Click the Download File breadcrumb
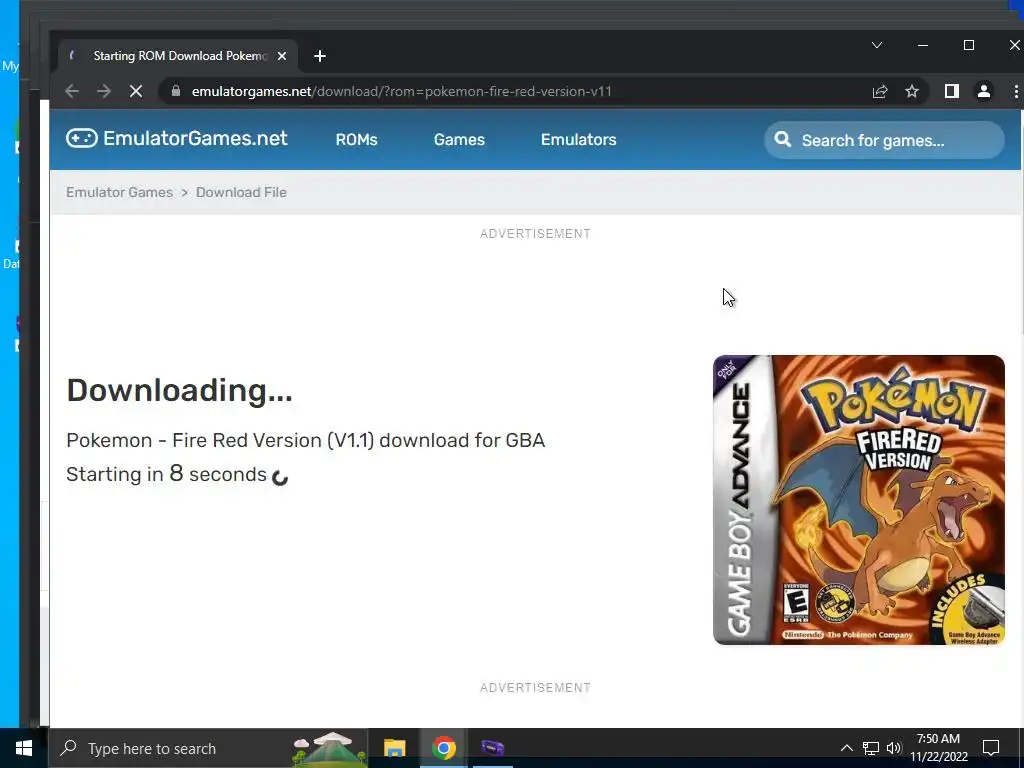 (x=241, y=193)
